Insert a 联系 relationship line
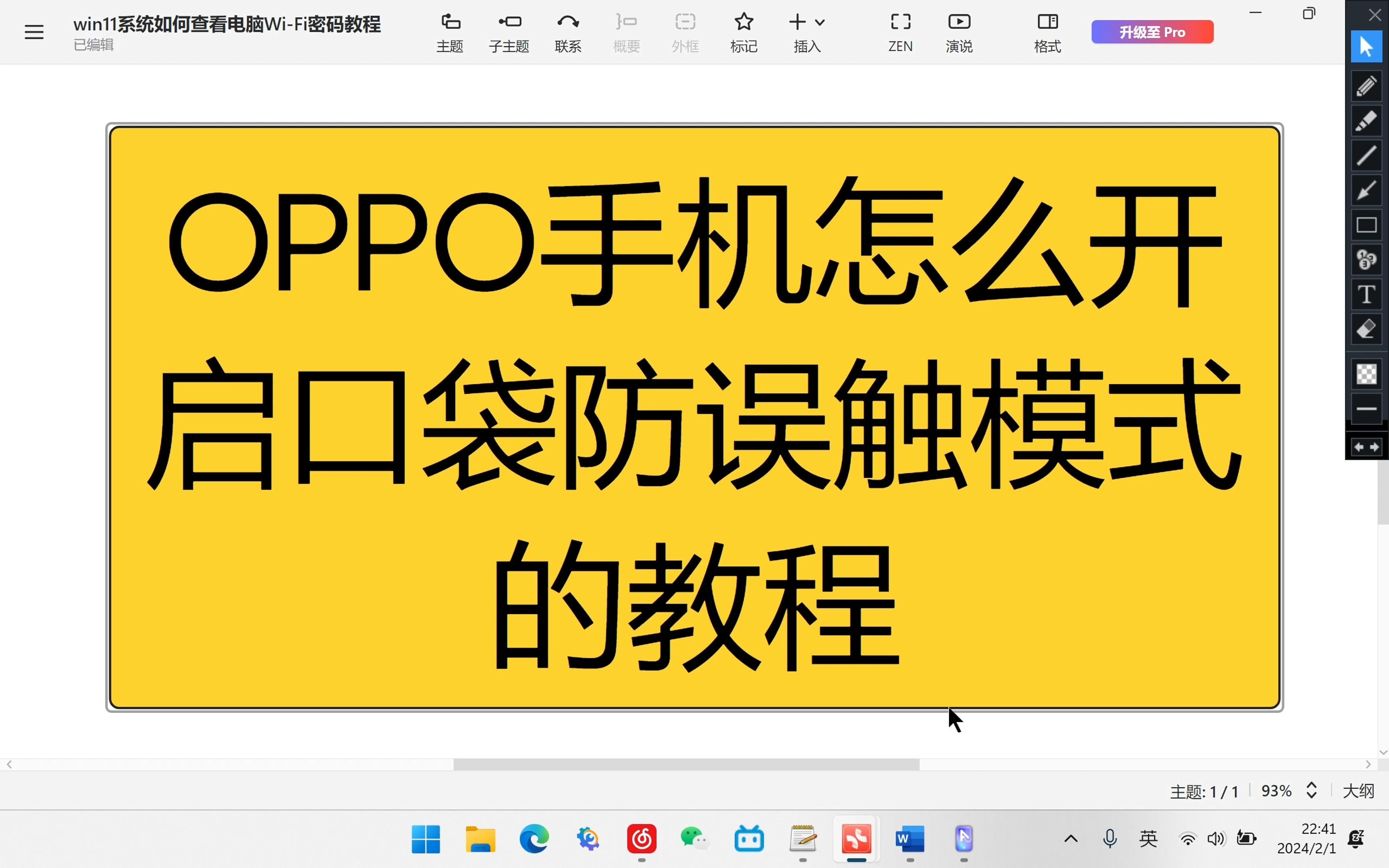1389x868 pixels. tap(567, 33)
